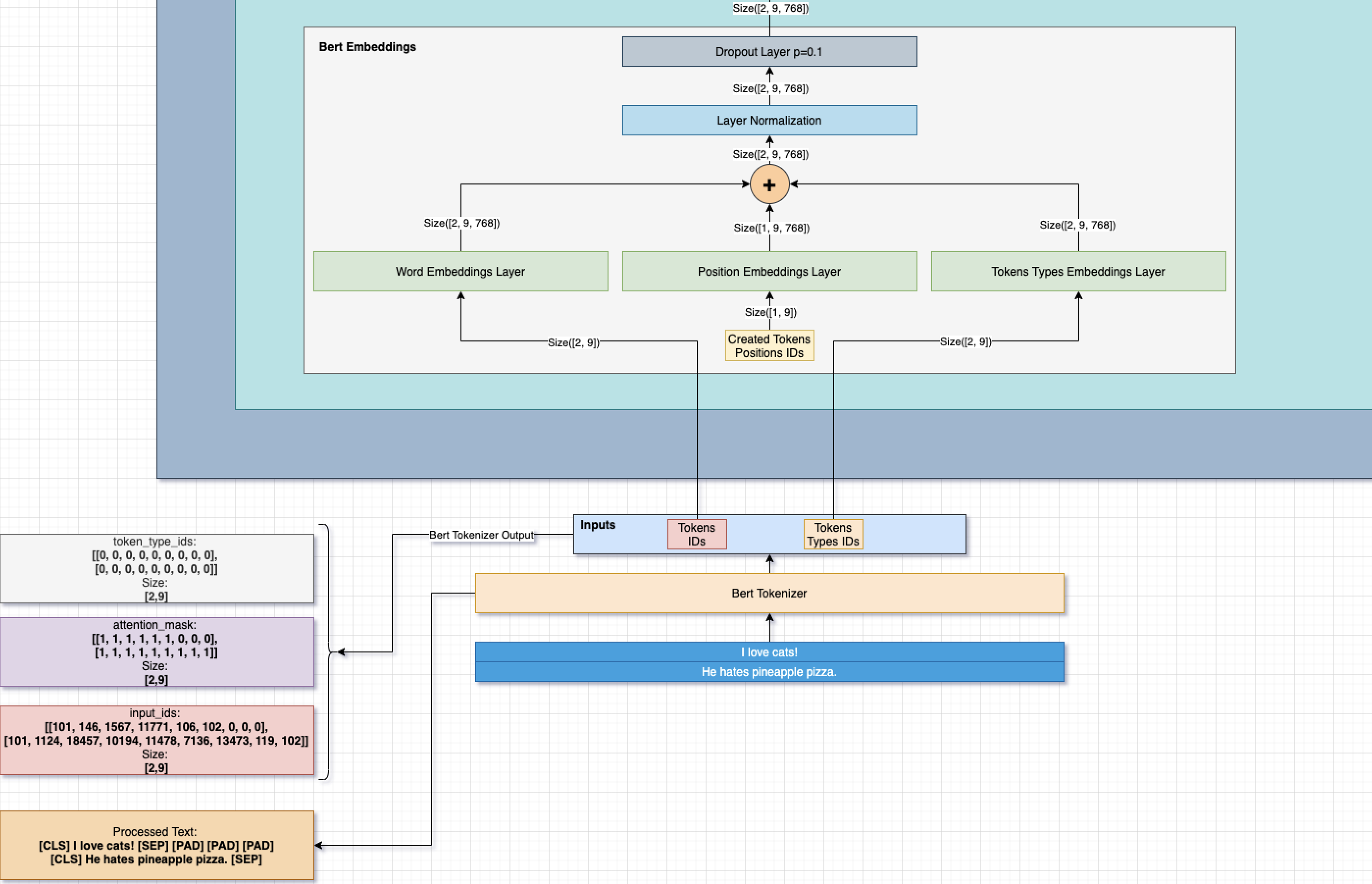This screenshot has height=884, width=1372.
Task: Select the red Tokens IDs box
Action: click(697, 534)
